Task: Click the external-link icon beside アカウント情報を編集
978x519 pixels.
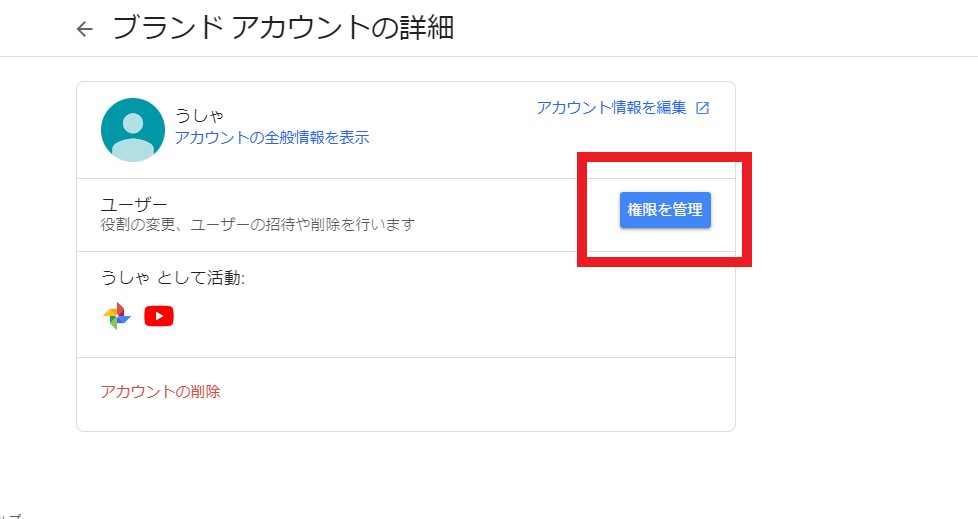Action: point(702,108)
